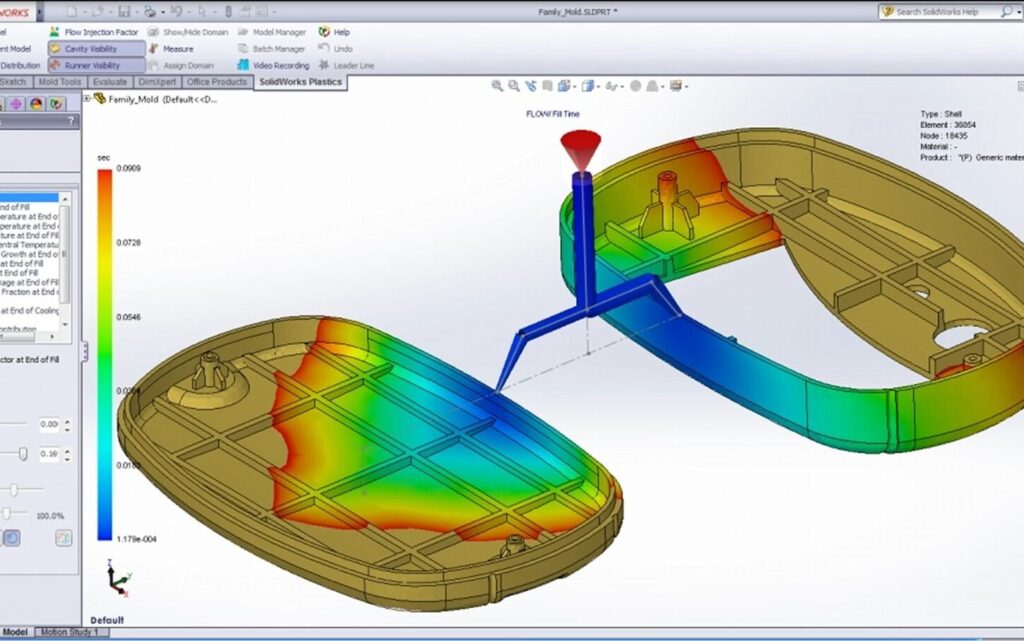Switch to the Mold Tools tab
This screenshot has height=641, width=1024.
pos(59,82)
